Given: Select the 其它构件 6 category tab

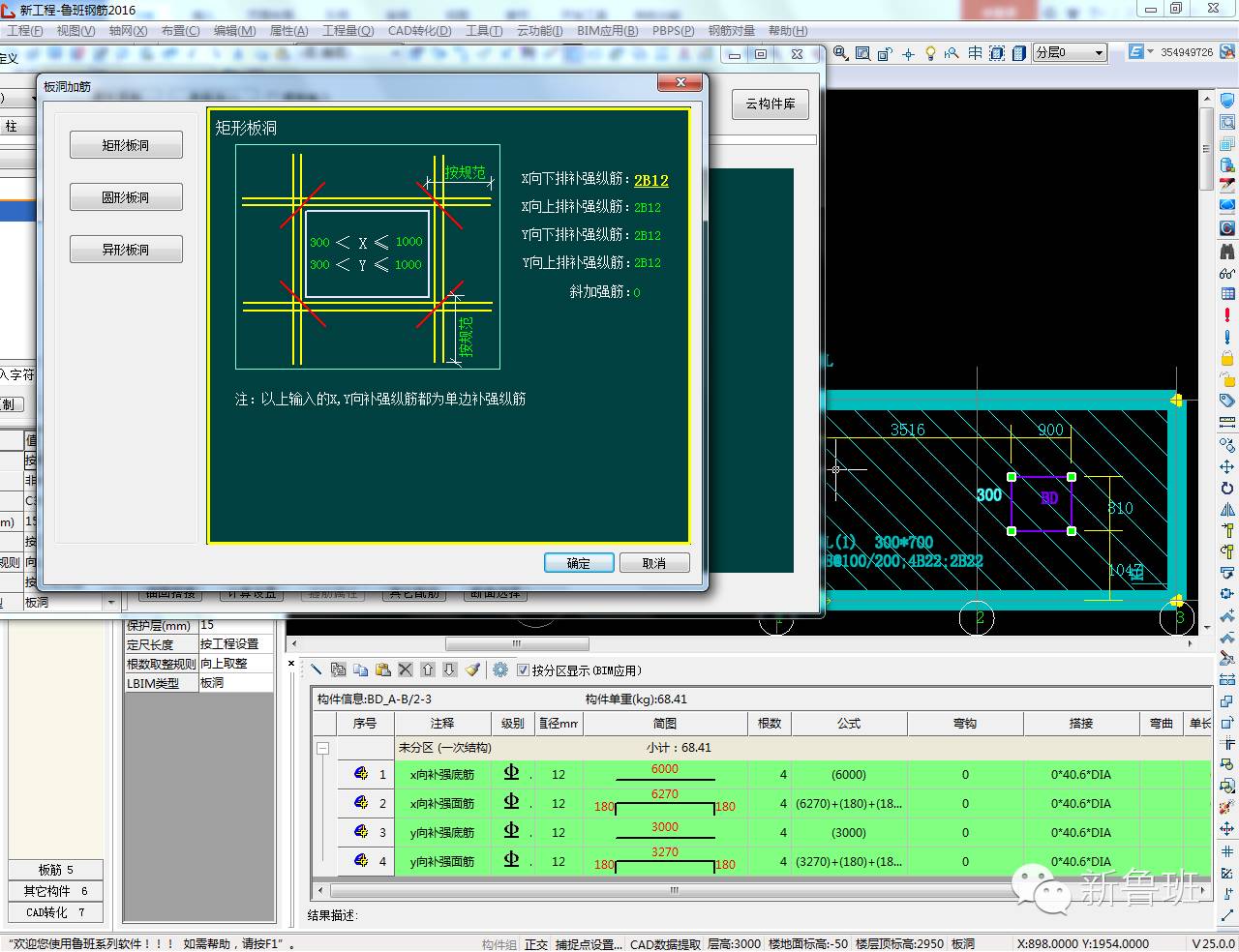Looking at the screenshot, I should pyautogui.click(x=56, y=891).
